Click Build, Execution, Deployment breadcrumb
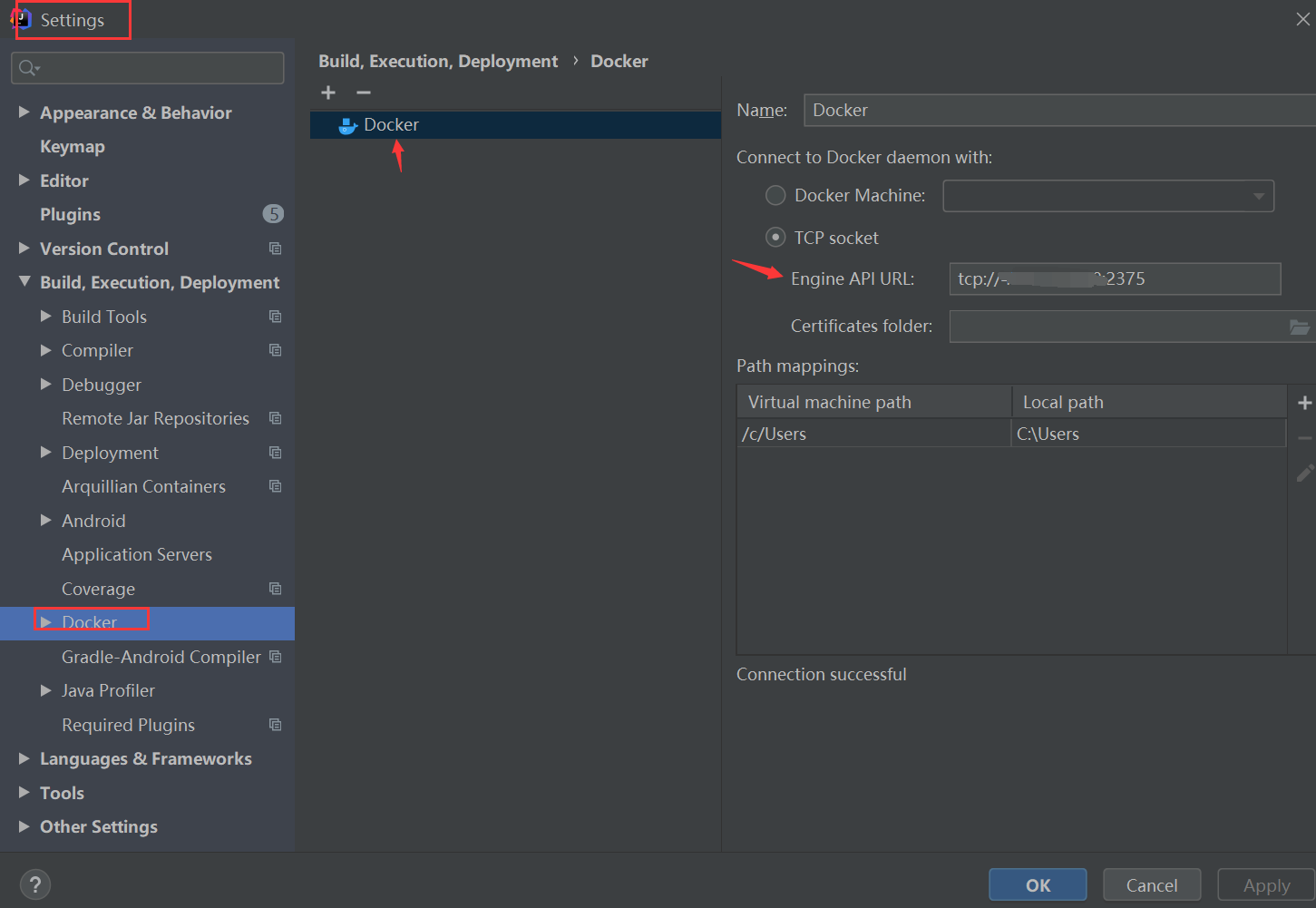Screen dimensions: 1316x908 (438, 61)
